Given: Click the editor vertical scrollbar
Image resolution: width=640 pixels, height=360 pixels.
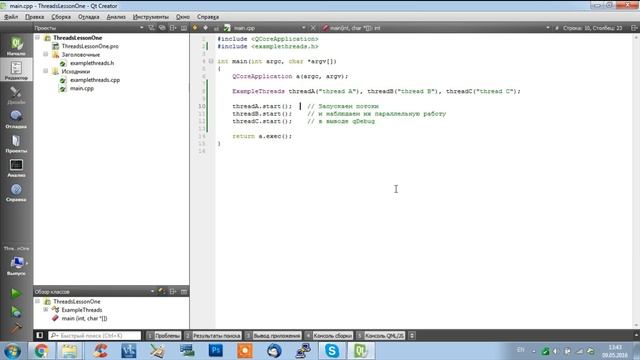Looking at the screenshot, I should coord(636,181).
